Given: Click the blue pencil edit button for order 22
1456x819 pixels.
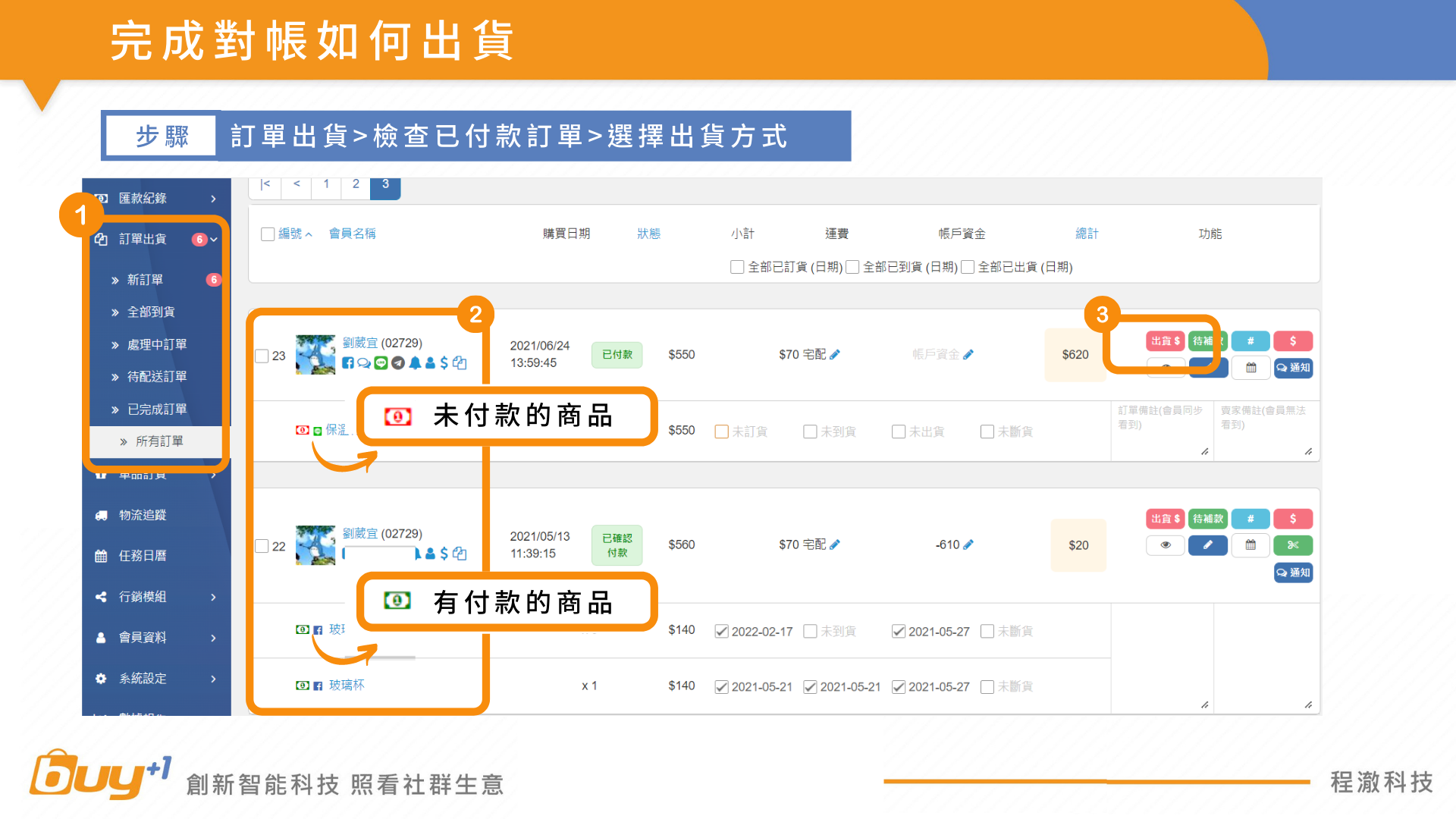Looking at the screenshot, I should 1208,545.
